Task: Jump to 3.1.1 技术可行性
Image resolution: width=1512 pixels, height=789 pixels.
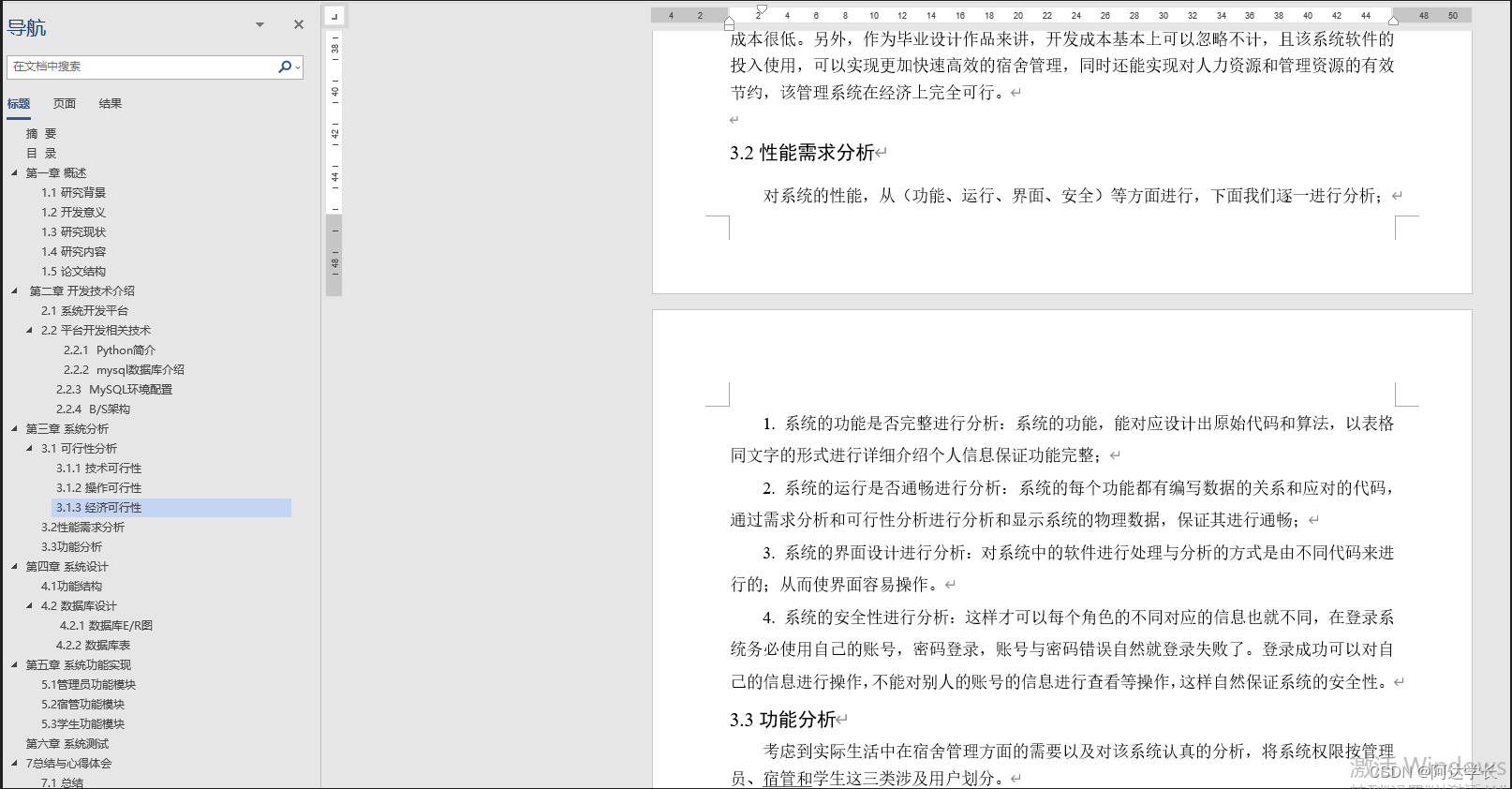Action: pyautogui.click(x=98, y=468)
